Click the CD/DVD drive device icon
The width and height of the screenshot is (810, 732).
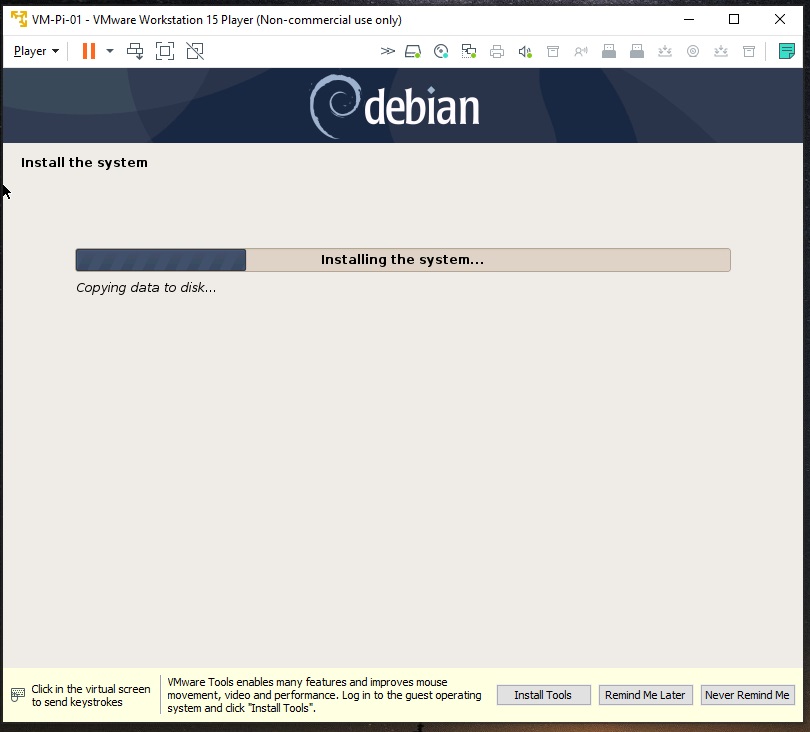[441, 51]
